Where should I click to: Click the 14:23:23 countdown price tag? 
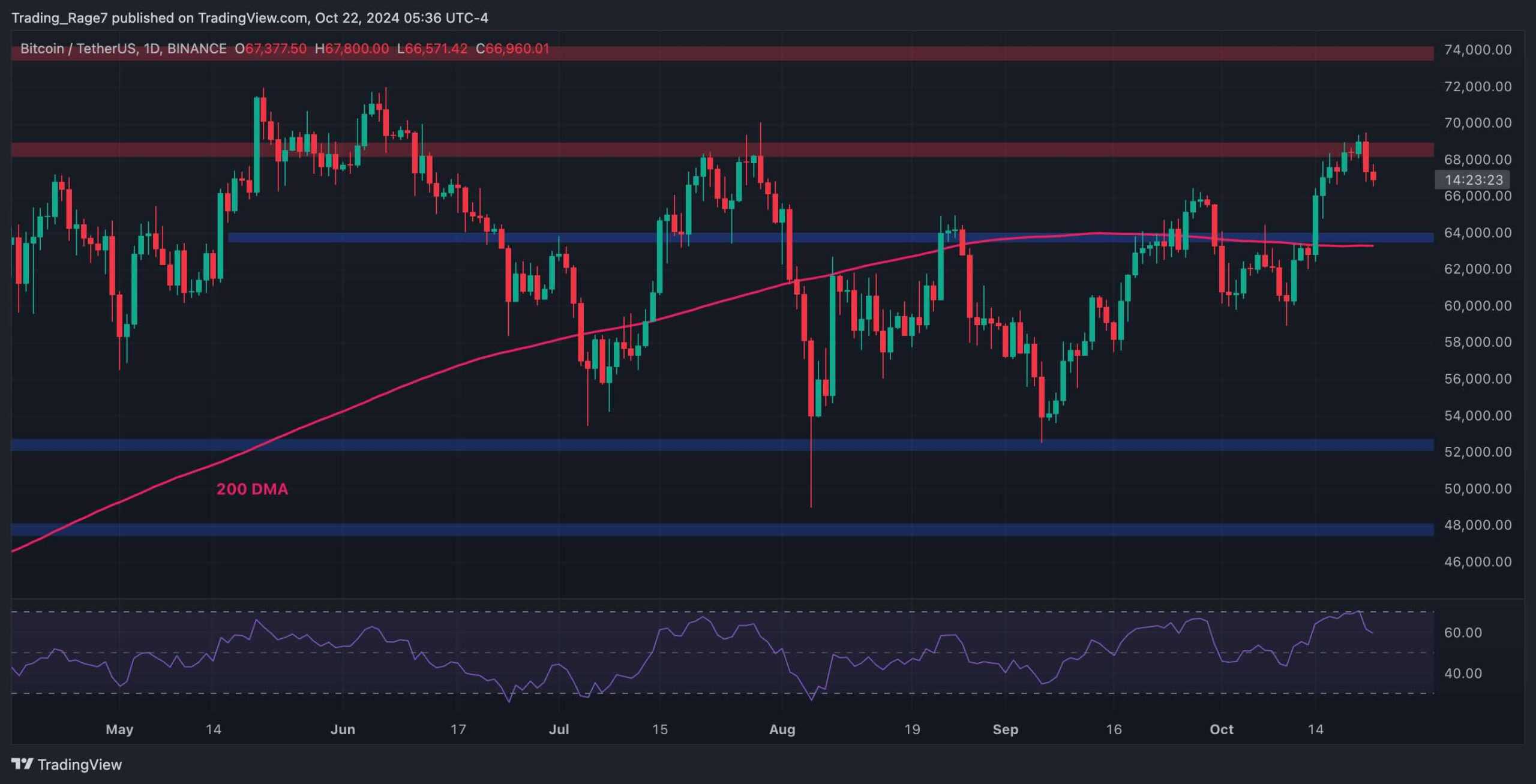point(1474,179)
